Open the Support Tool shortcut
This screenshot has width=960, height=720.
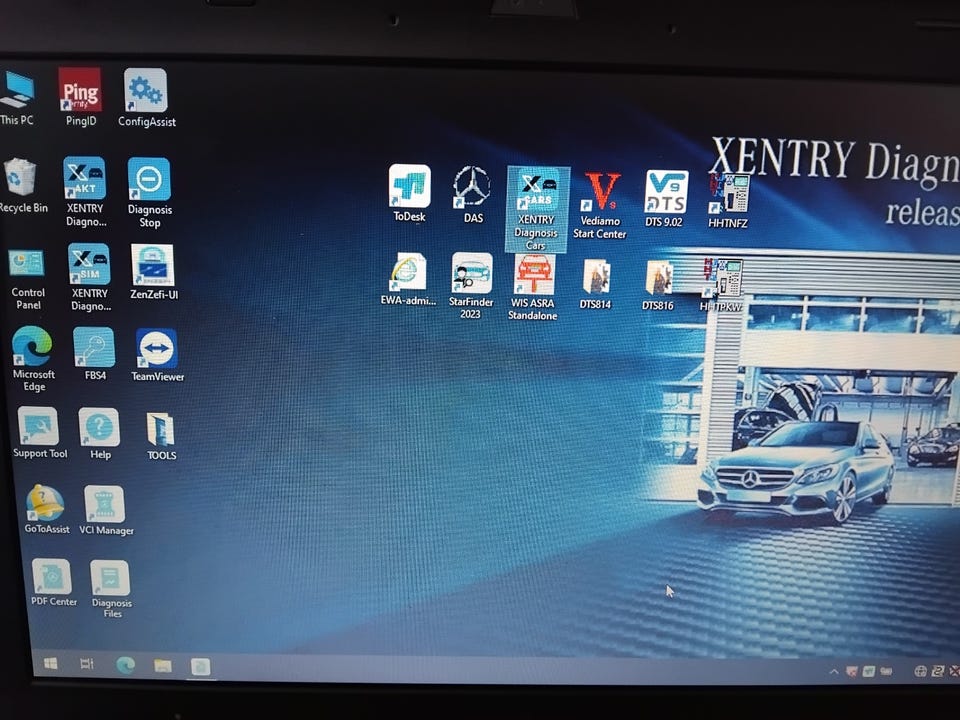coord(40,433)
